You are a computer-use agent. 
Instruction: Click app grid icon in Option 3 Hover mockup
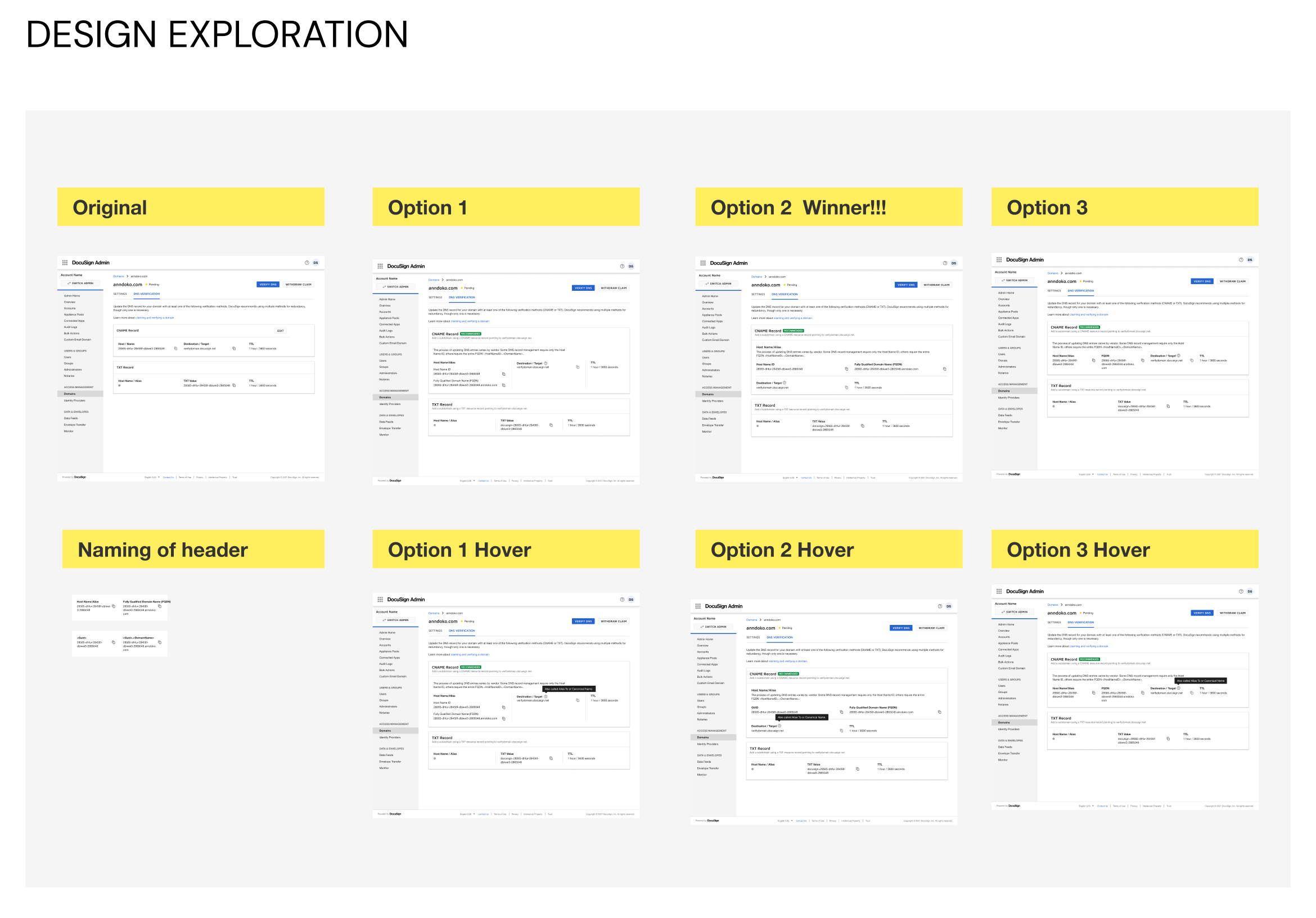click(999, 591)
